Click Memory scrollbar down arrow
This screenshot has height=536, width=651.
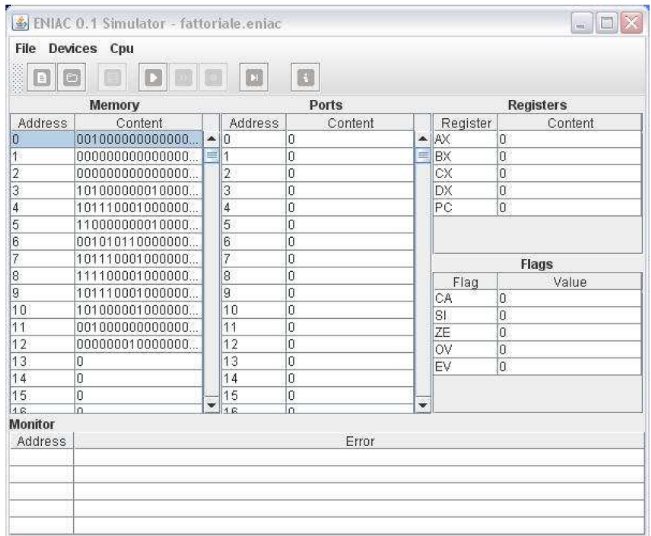(x=211, y=404)
